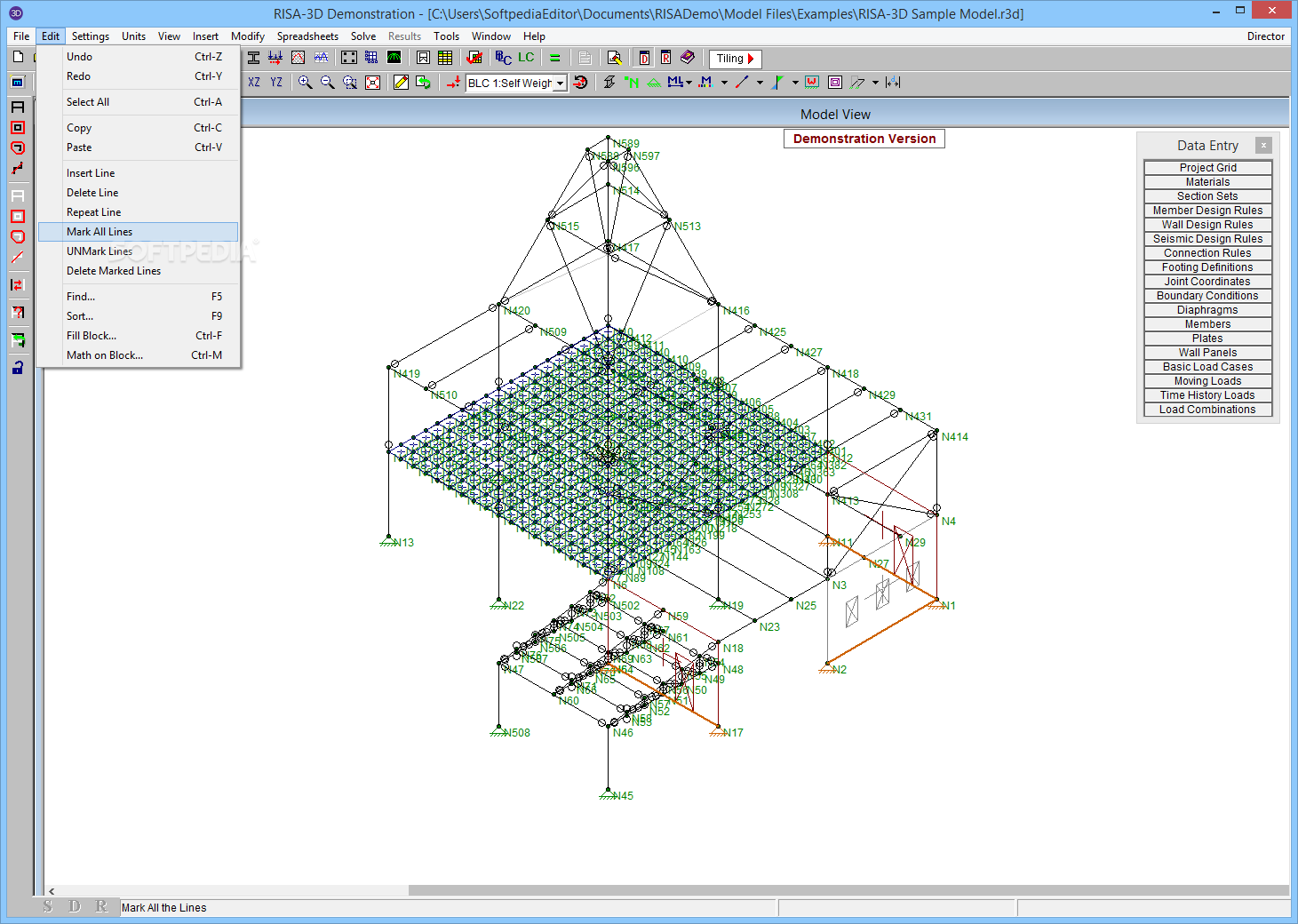Expand the dropdown arrow after the M icon
This screenshot has height=924, width=1298.
click(x=724, y=83)
